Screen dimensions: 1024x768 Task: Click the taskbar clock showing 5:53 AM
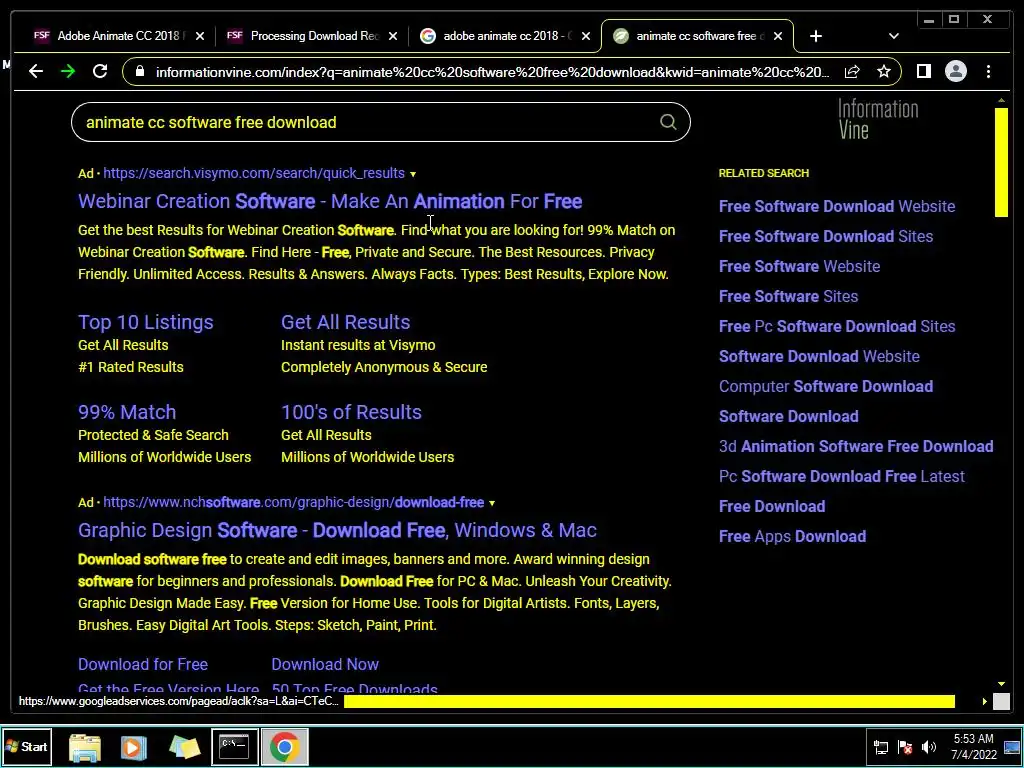(974, 746)
